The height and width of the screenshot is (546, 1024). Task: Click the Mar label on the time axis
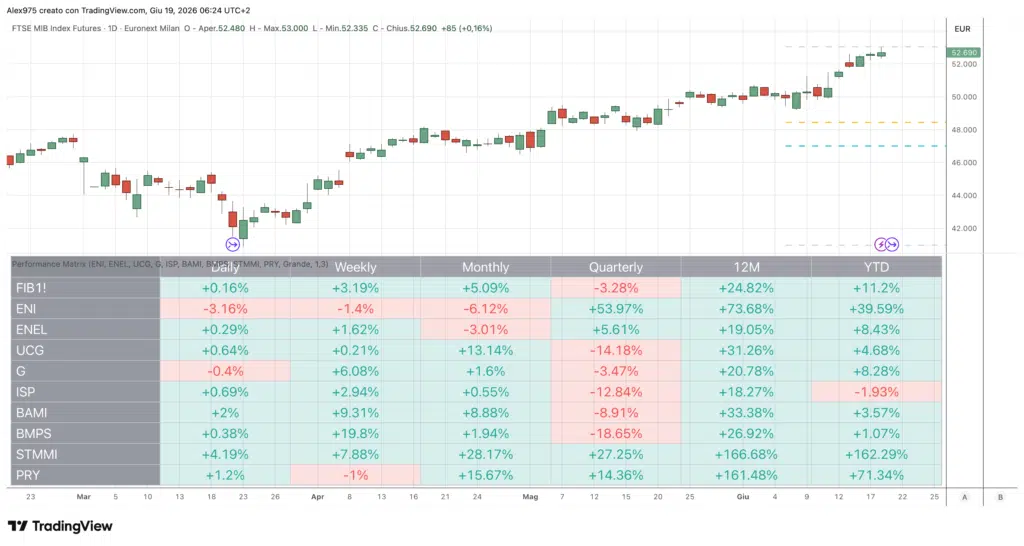pos(84,497)
